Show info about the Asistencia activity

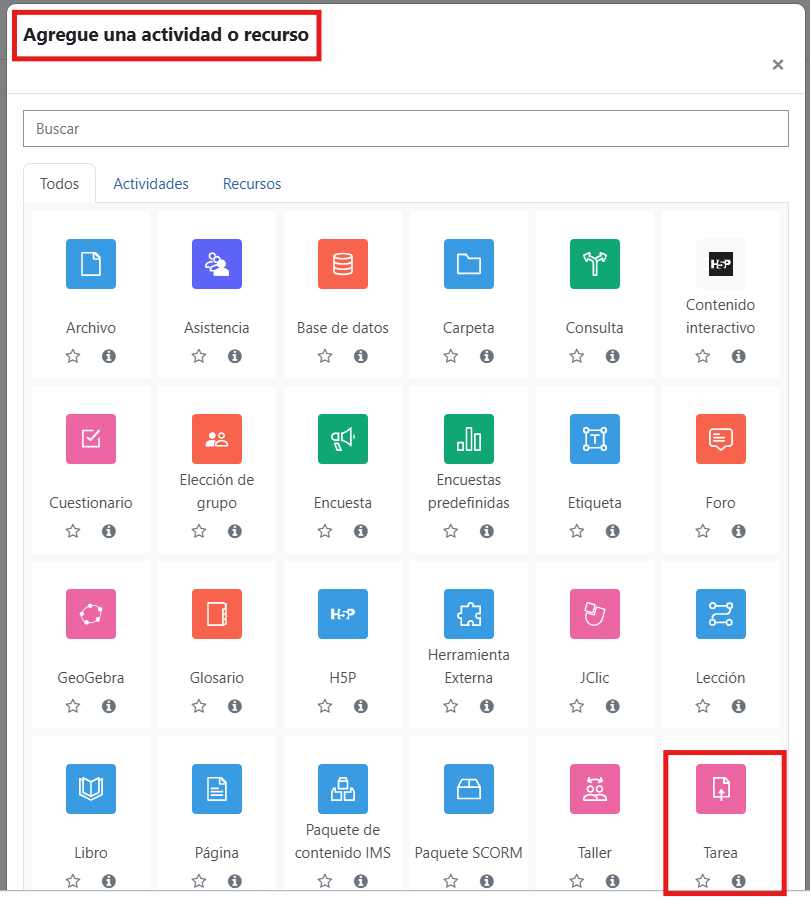coord(235,356)
